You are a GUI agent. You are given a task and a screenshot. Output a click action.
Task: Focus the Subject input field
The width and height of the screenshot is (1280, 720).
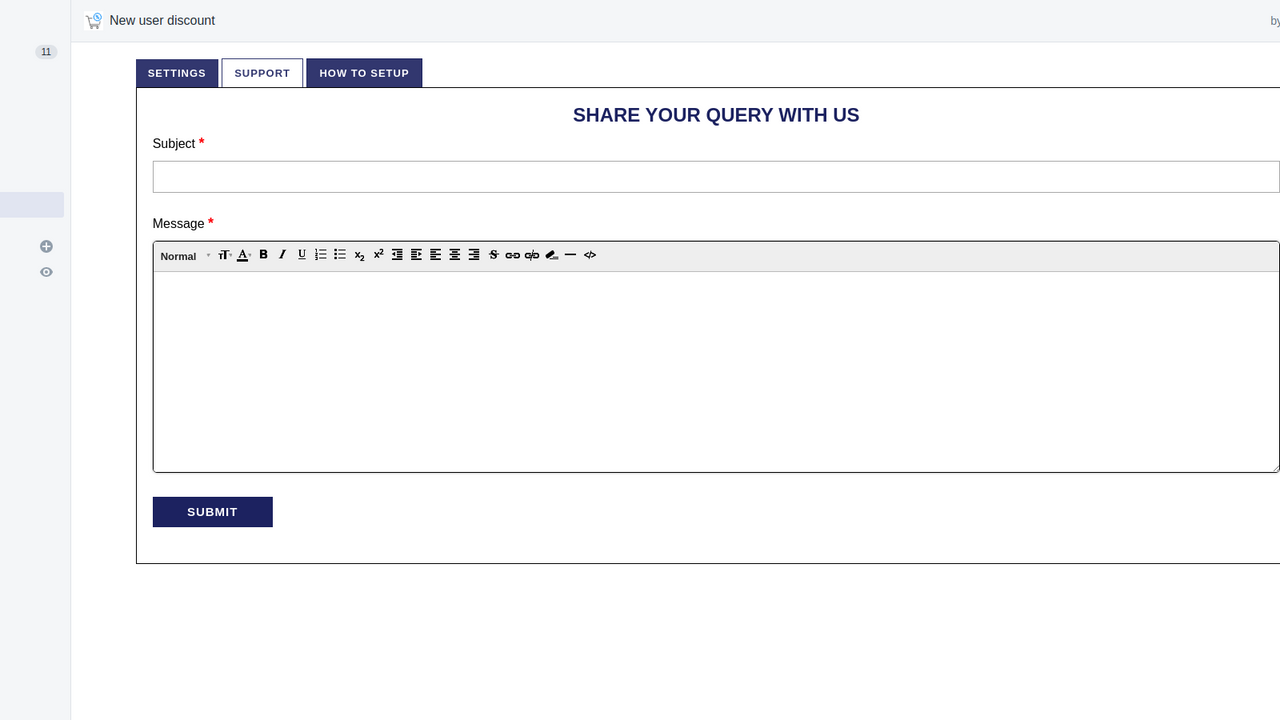(716, 177)
